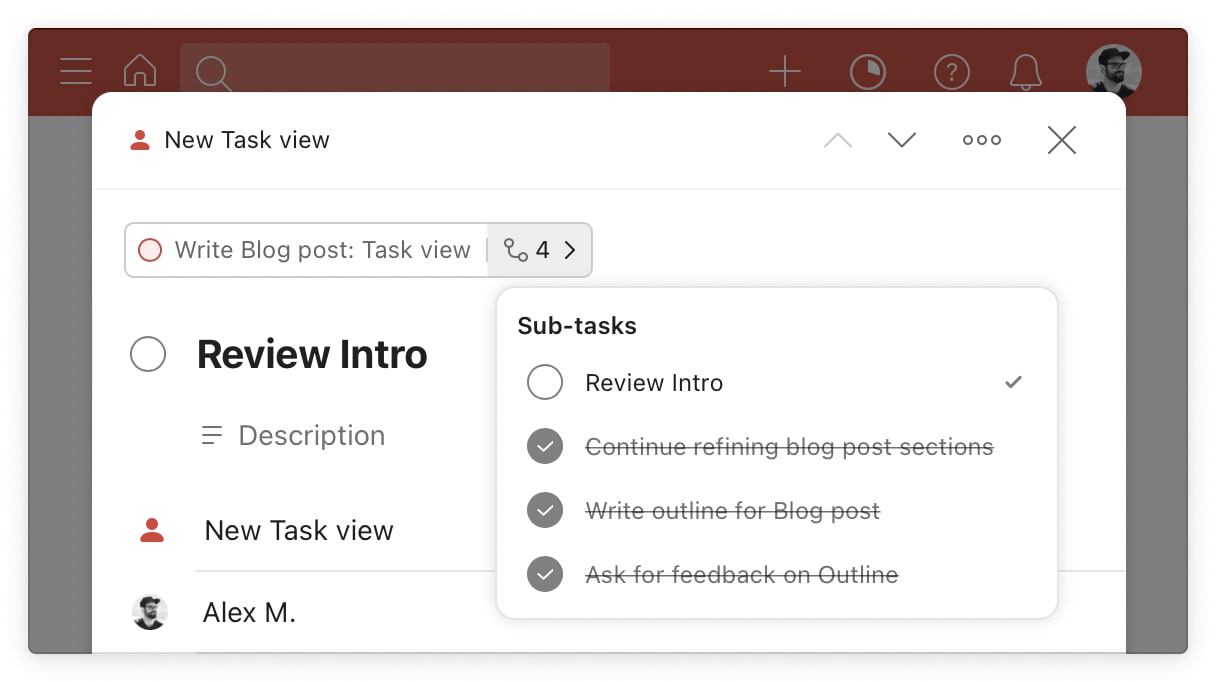Open the Description field to edit it

click(x=311, y=435)
